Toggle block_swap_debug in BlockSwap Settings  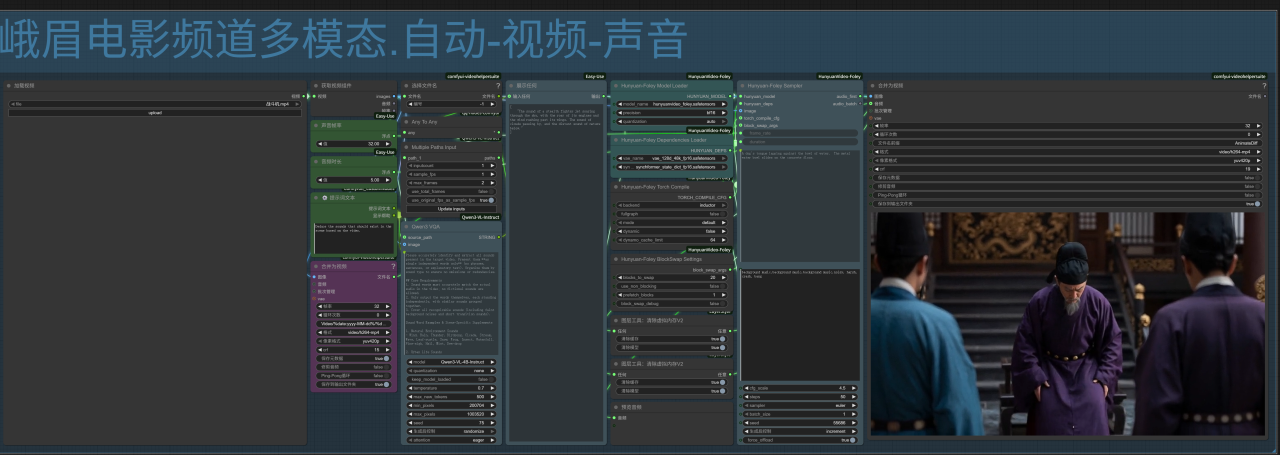click(x=673, y=303)
